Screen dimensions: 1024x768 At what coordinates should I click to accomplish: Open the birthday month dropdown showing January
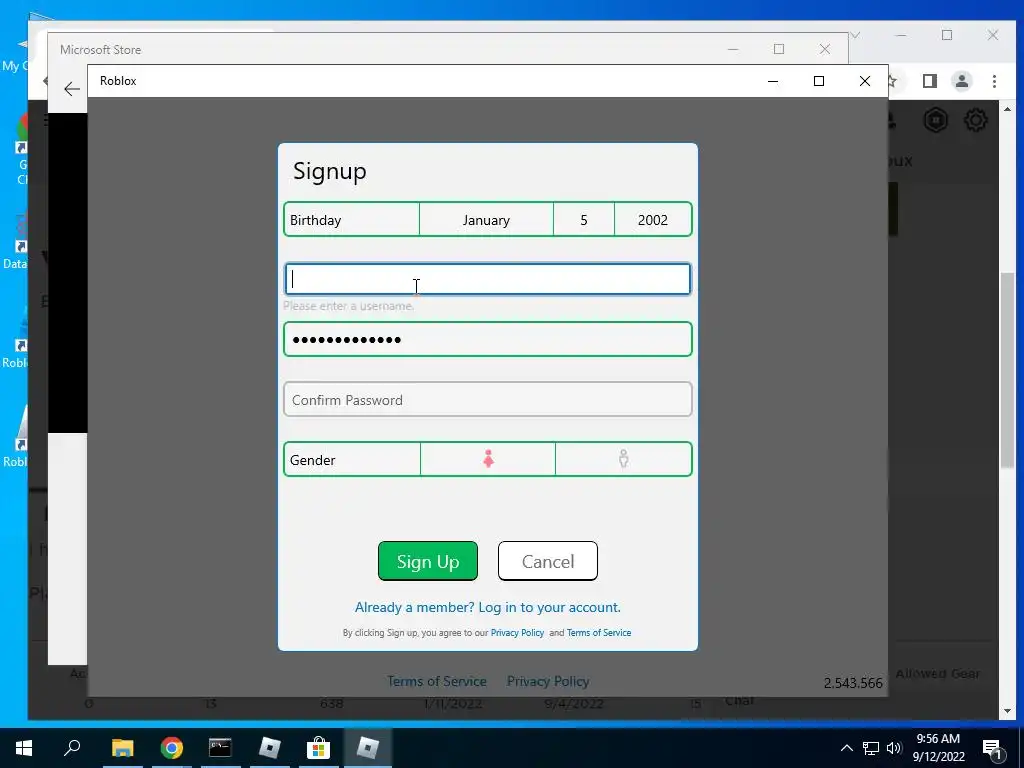coord(486,219)
